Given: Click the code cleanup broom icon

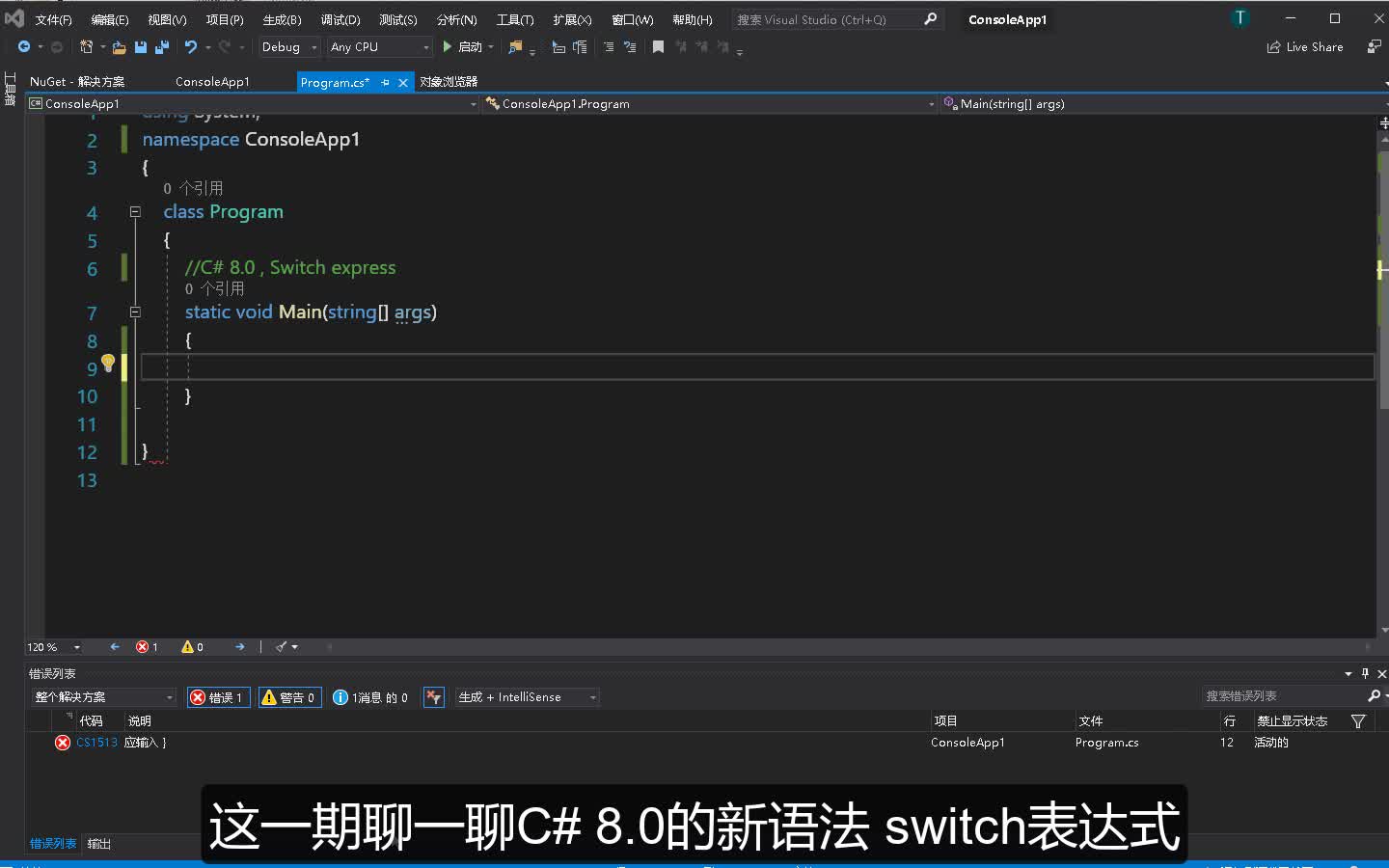Looking at the screenshot, I should [x=282, y=647].
